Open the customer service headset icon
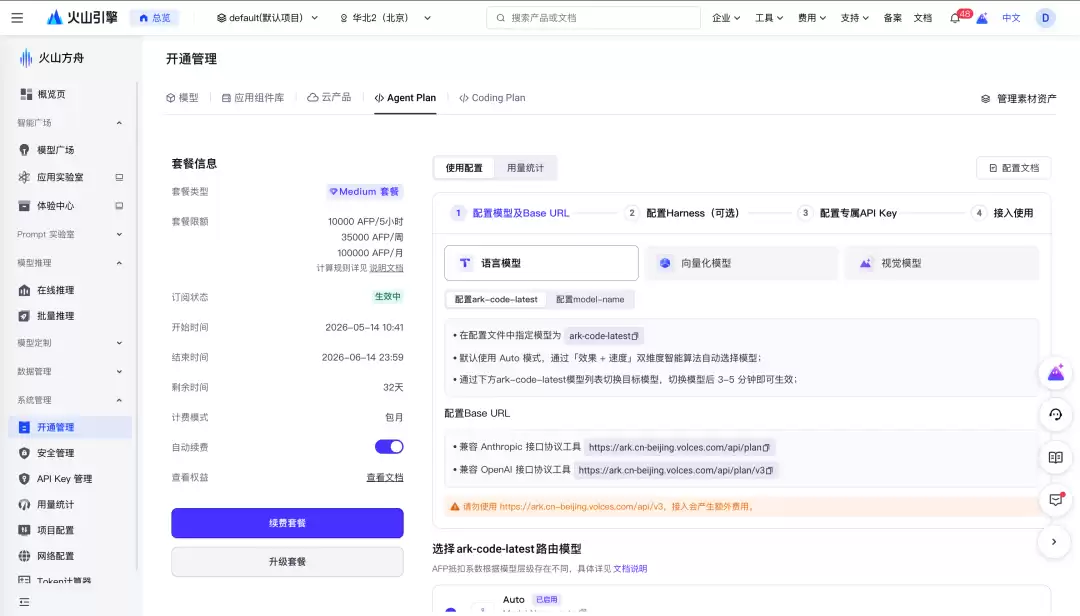The image size is (1080, 616). 1055,415
